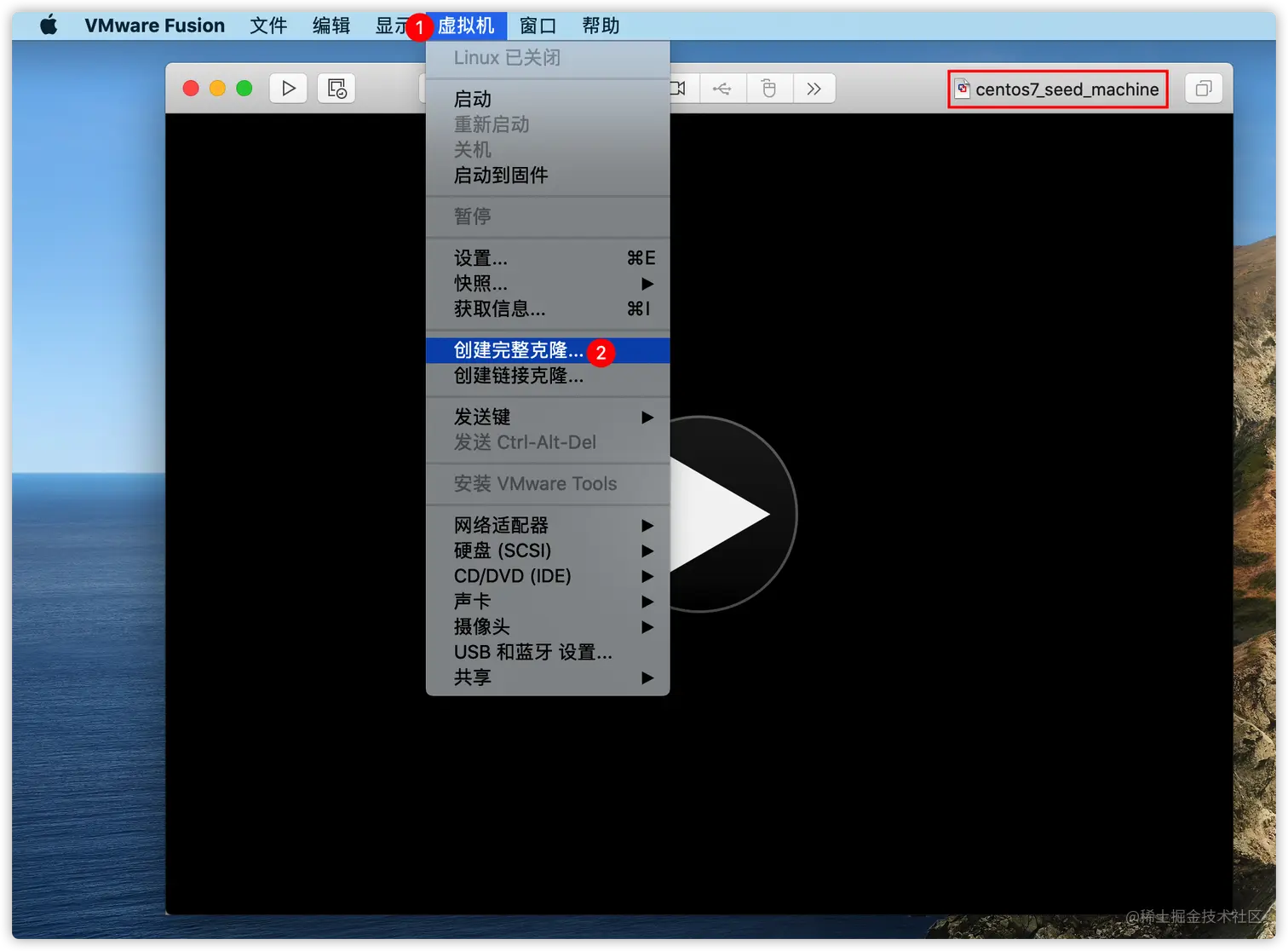Click the mouse device toolbar icon
The image size is (1288, 951).
pyautogui.click(x=769, y=89)
